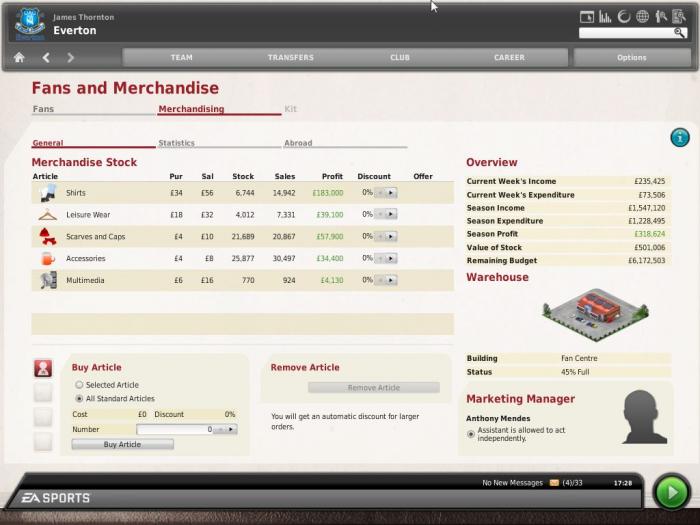700x525 pixels.
Task: Navigate forward with the right arrow
Action: tap(70, 57)
